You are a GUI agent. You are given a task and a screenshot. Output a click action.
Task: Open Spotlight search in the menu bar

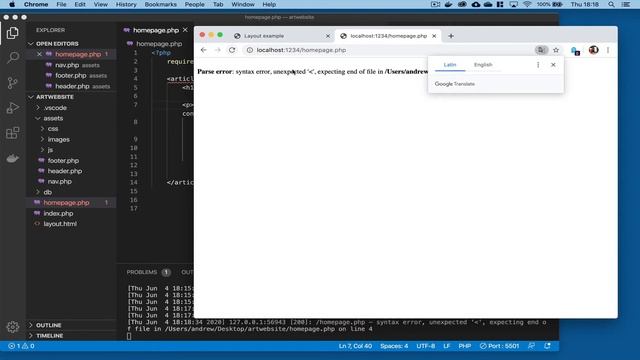pyautogui.click(x=611, y=4)
